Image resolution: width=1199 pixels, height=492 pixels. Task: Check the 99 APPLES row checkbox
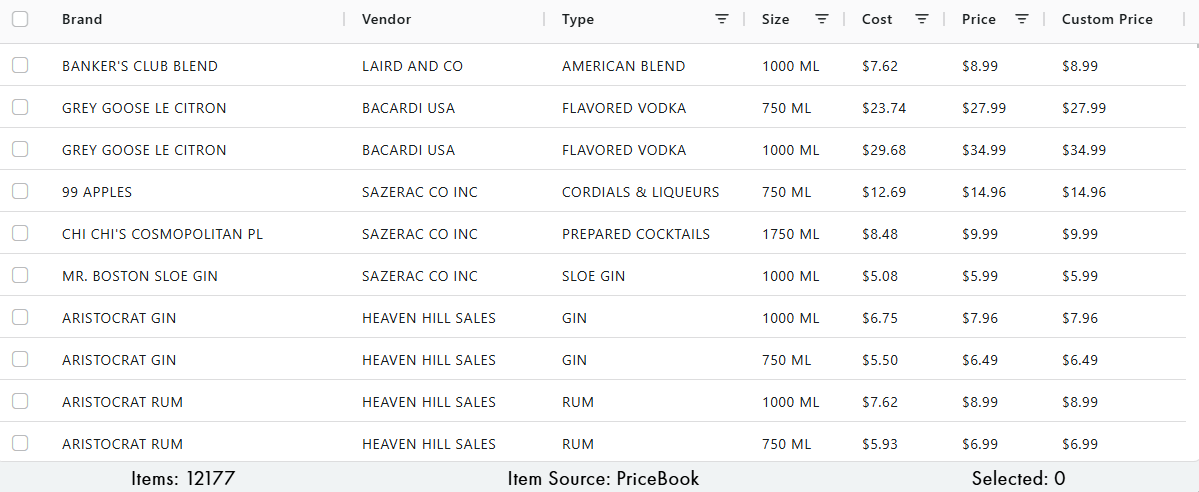[x=20, y=191]
